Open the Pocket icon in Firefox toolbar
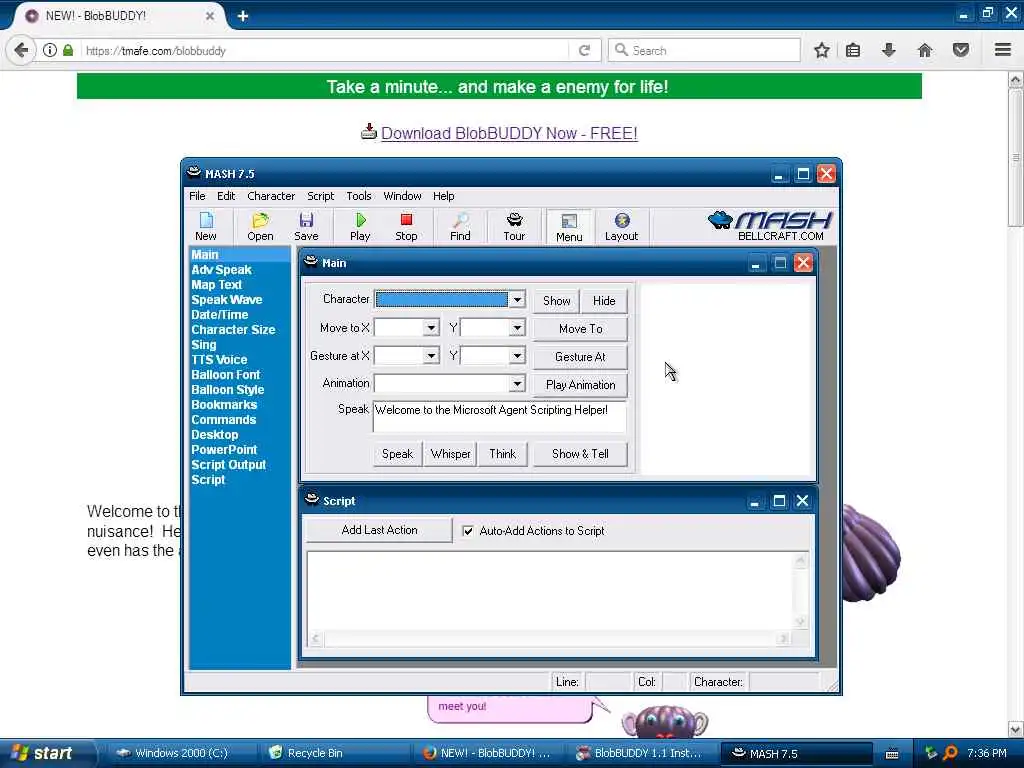The image size is (1024, 768). tap(961, 50)
